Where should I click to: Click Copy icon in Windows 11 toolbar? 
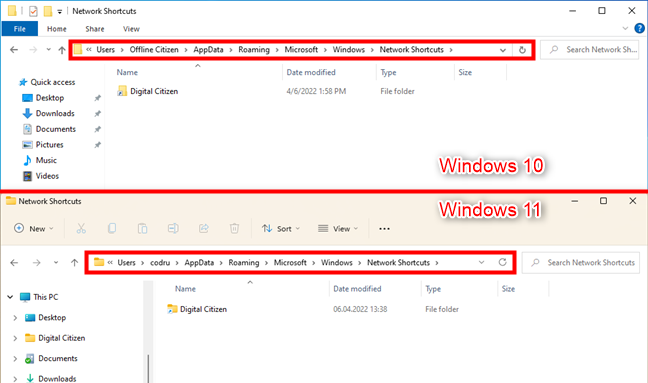112,228
